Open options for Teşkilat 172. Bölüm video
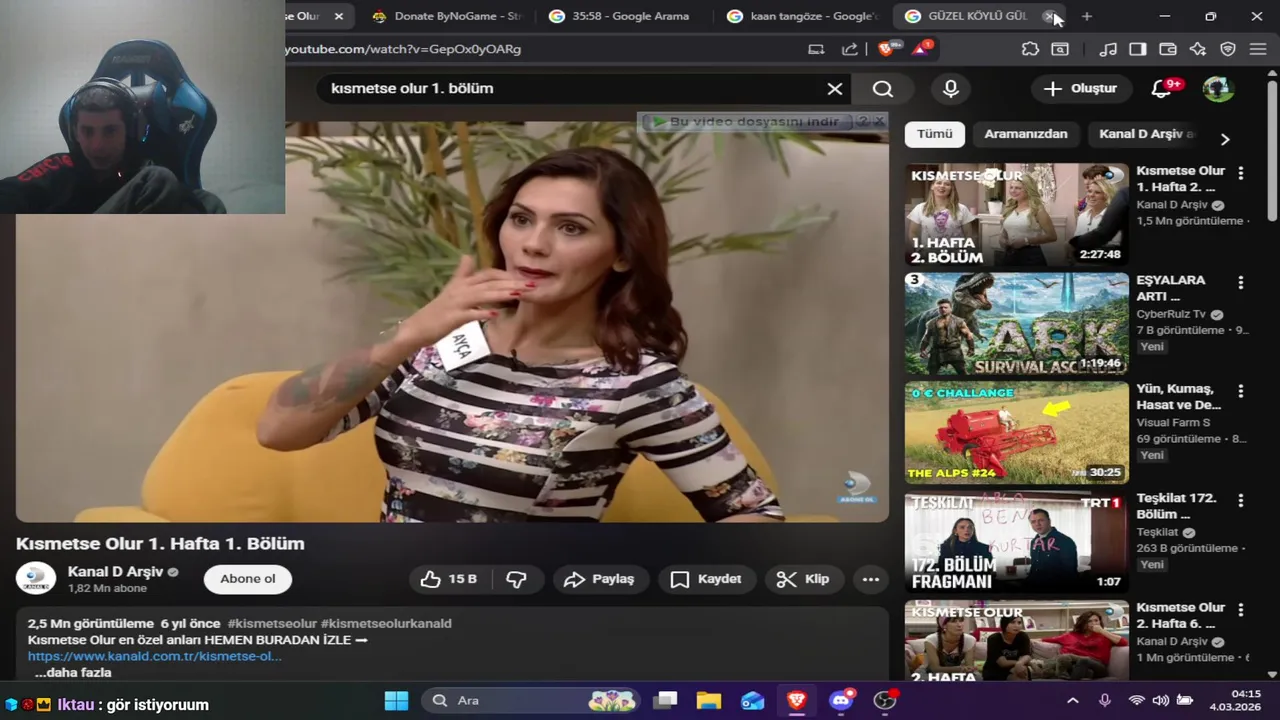The width and height of the screenshot is (1280, 720). [x=1241, y=500]
